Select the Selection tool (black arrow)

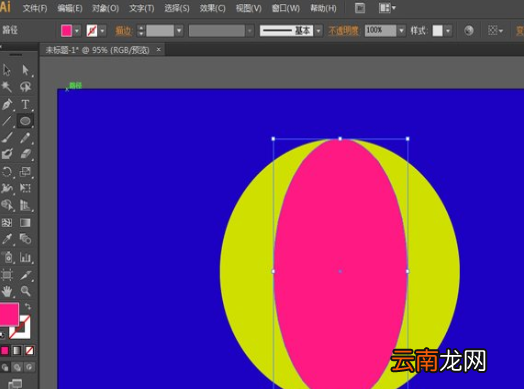pos(7,70)
